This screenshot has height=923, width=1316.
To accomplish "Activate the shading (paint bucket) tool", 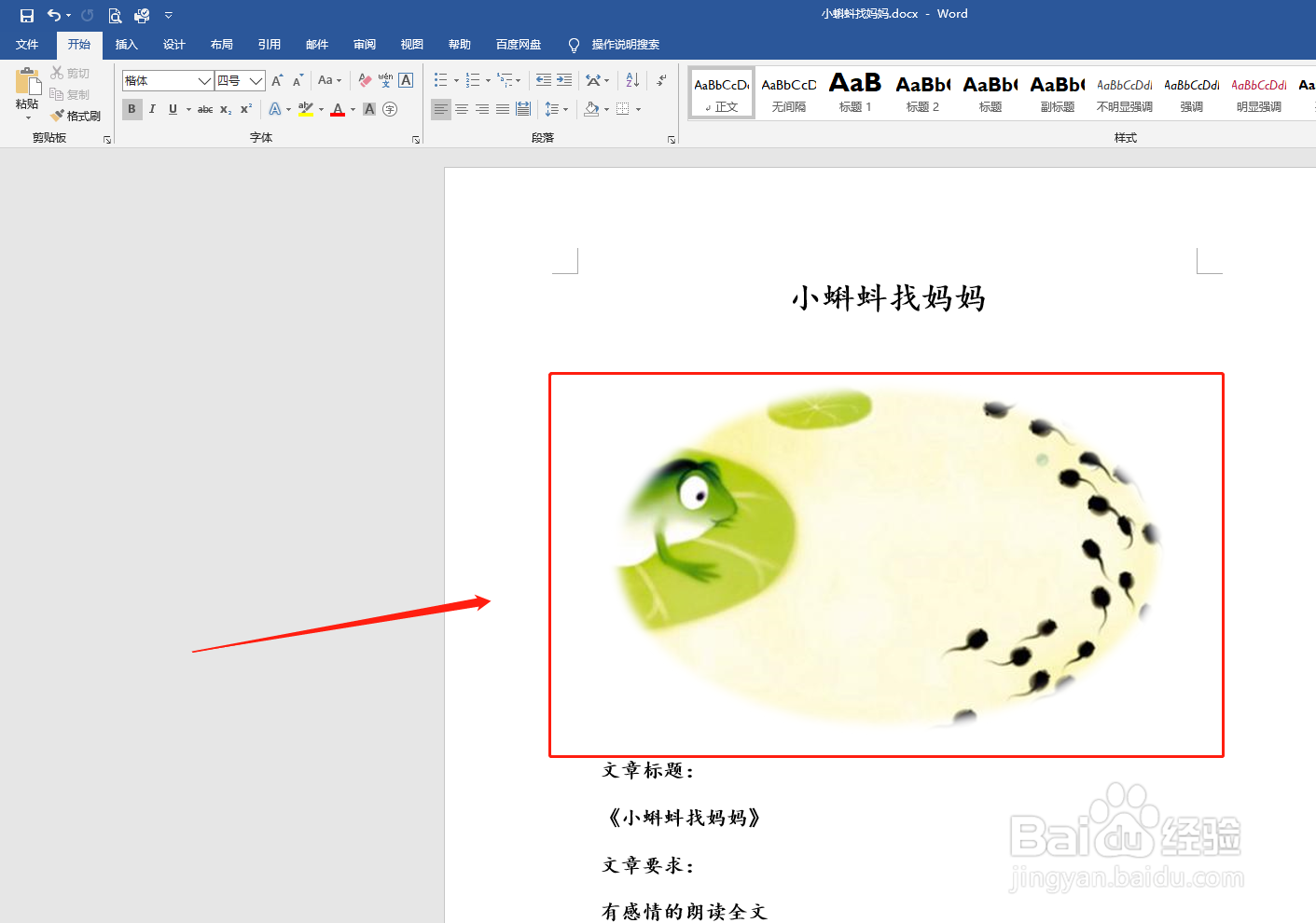I will click(589, 109).
